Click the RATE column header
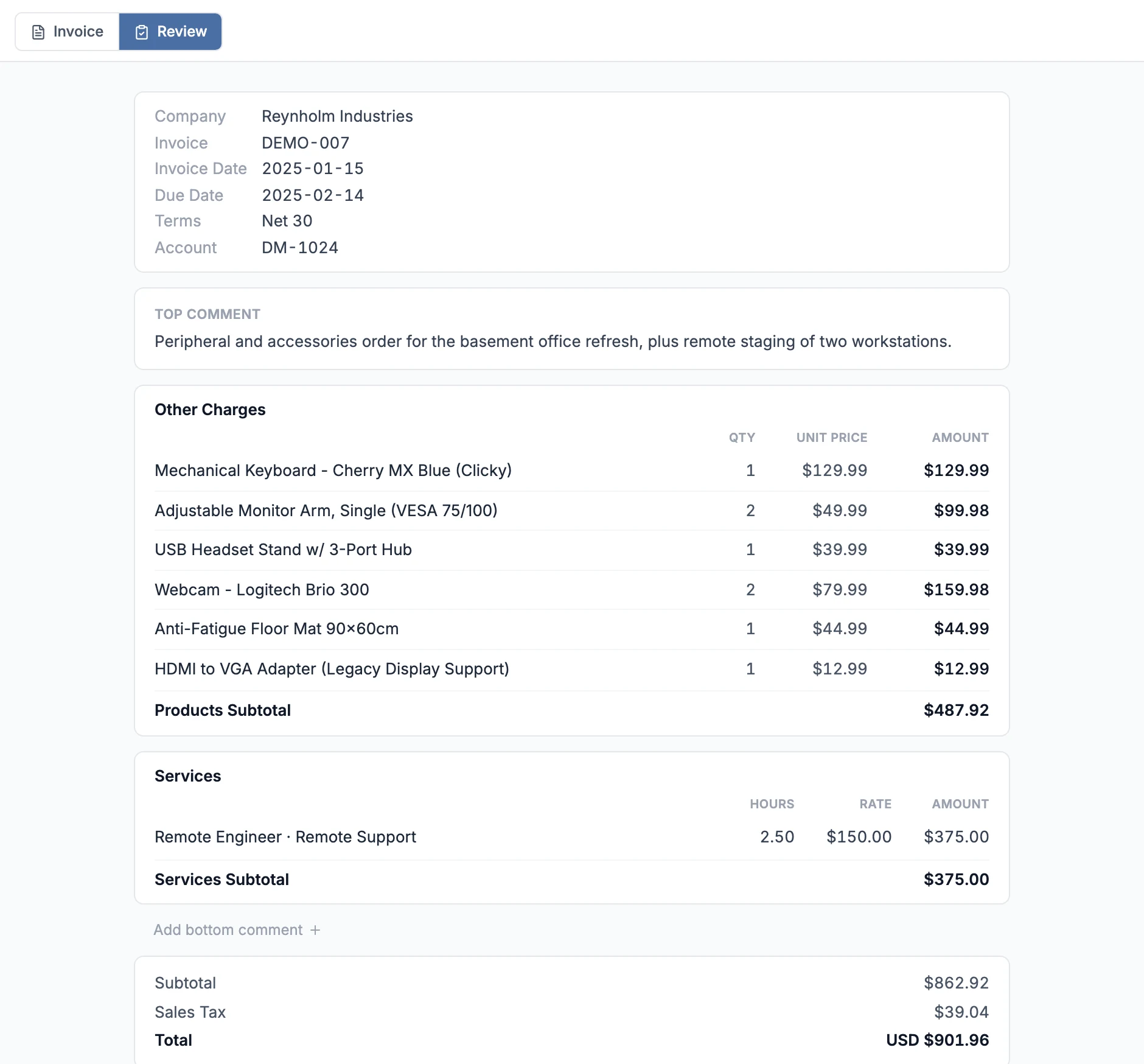 [x=875, y=804]
